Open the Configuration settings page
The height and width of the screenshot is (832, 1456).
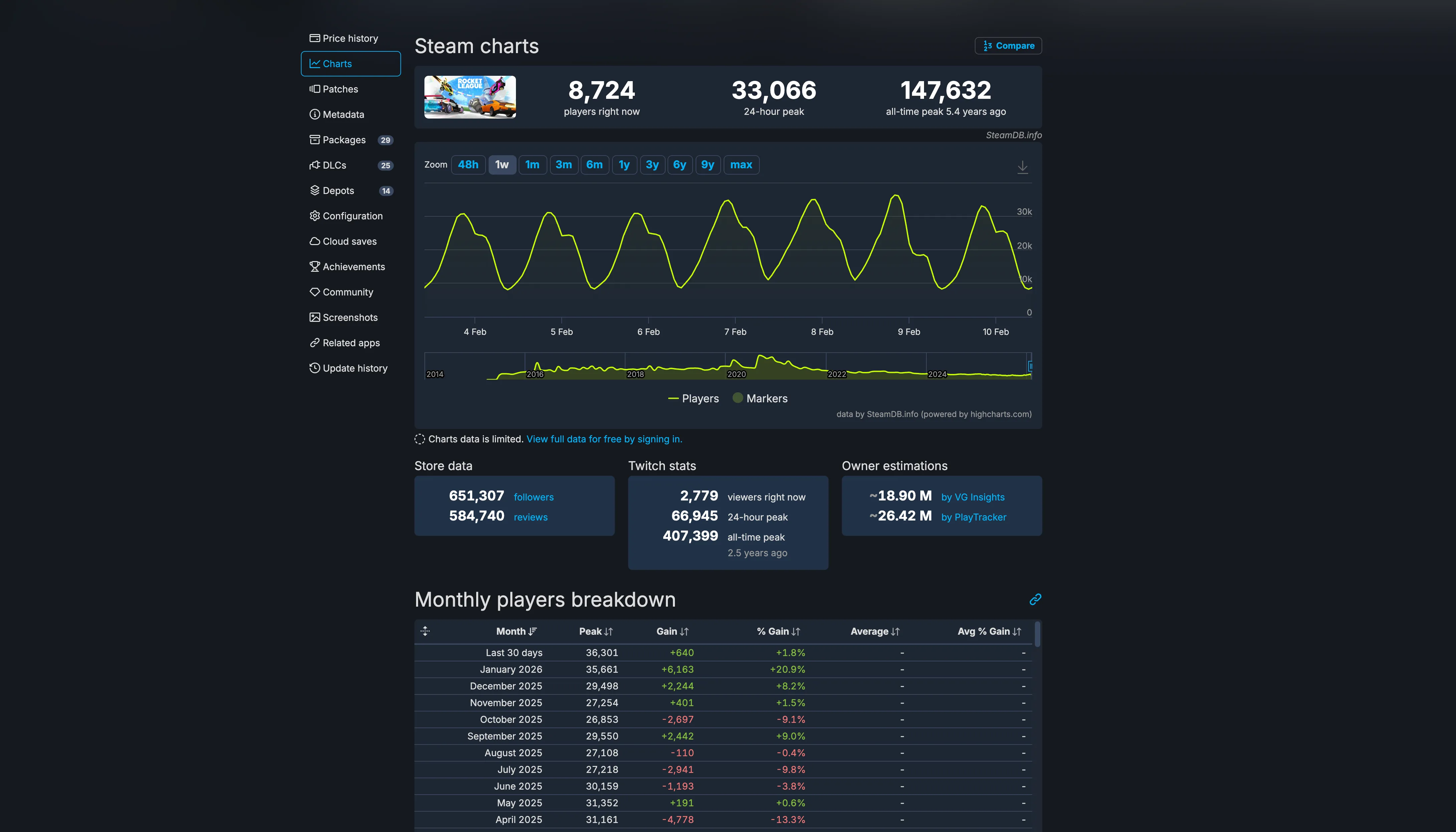[353, 215]
